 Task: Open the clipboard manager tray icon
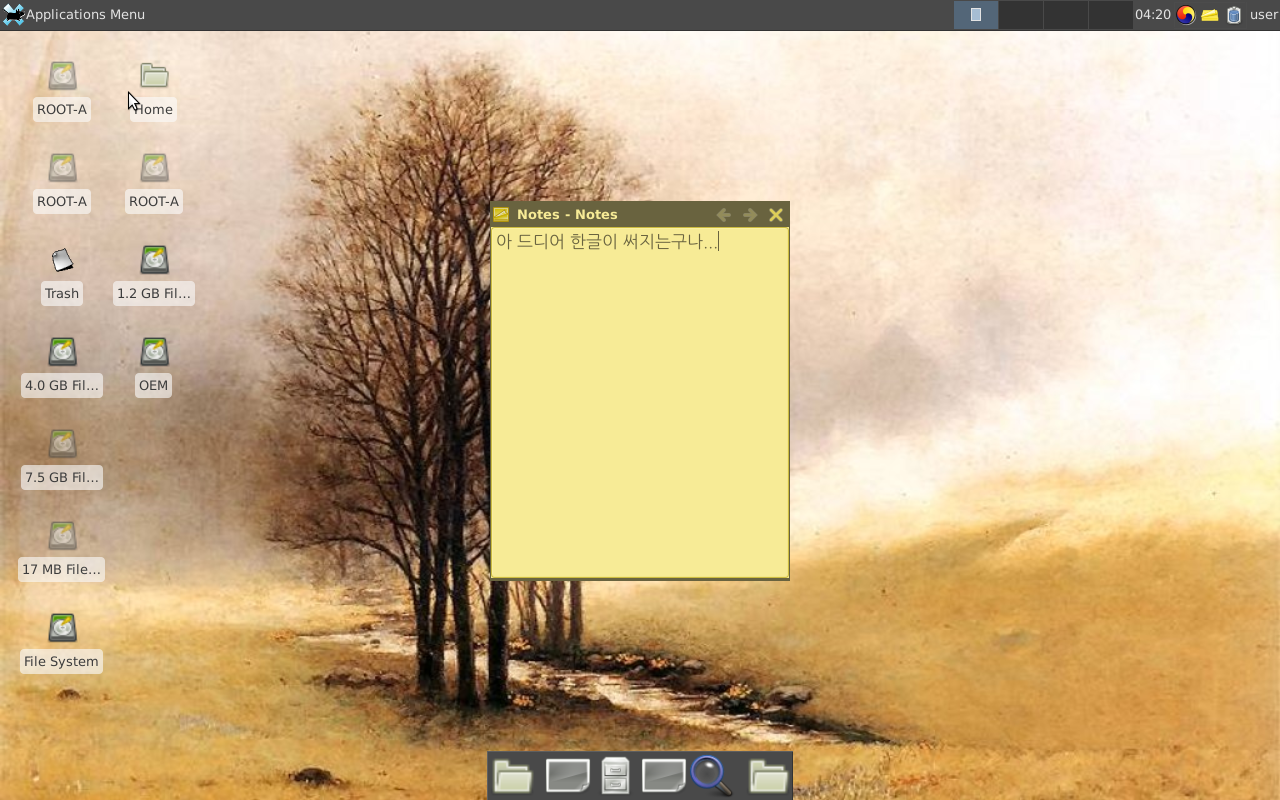(1234, 14)
